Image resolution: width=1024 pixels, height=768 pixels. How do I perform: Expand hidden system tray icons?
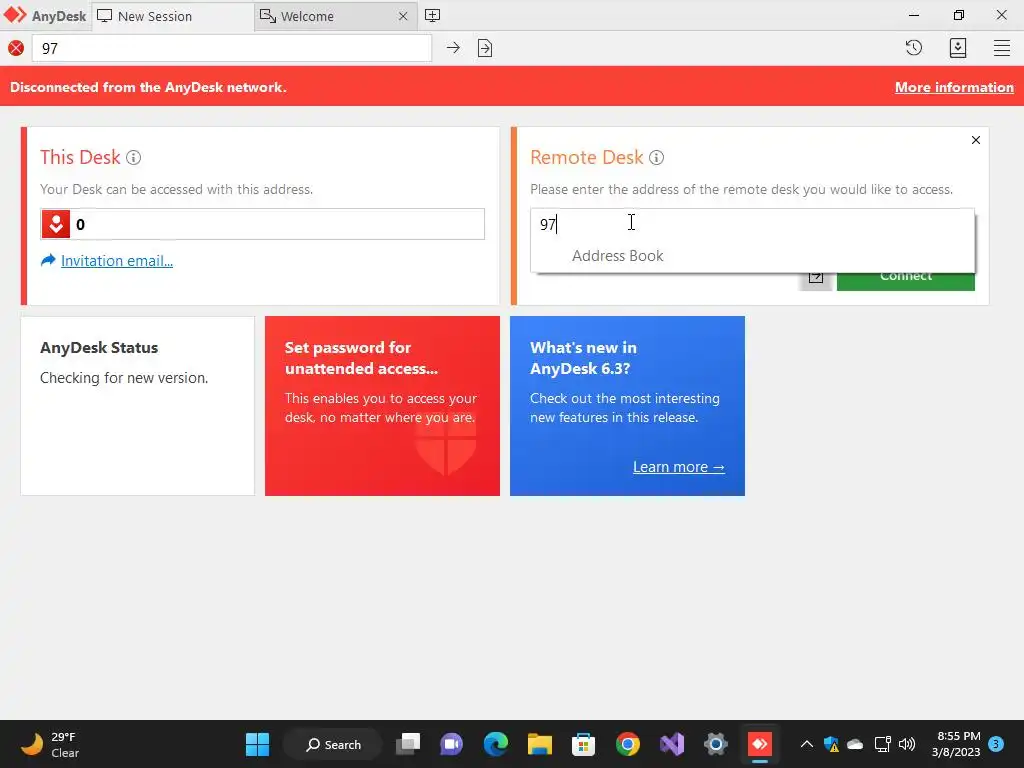(807, 744)
